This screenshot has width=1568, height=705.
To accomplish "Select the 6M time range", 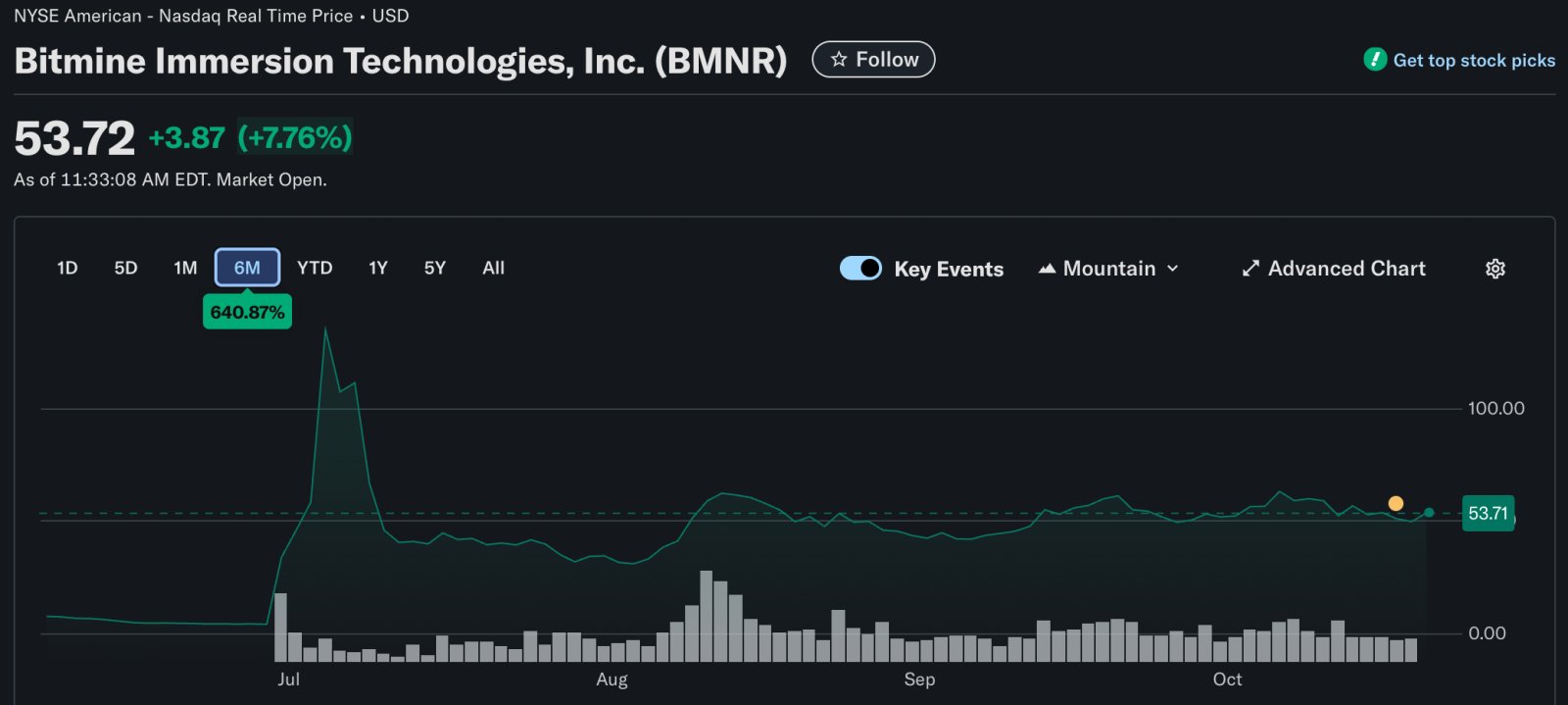I will [247, 268].
